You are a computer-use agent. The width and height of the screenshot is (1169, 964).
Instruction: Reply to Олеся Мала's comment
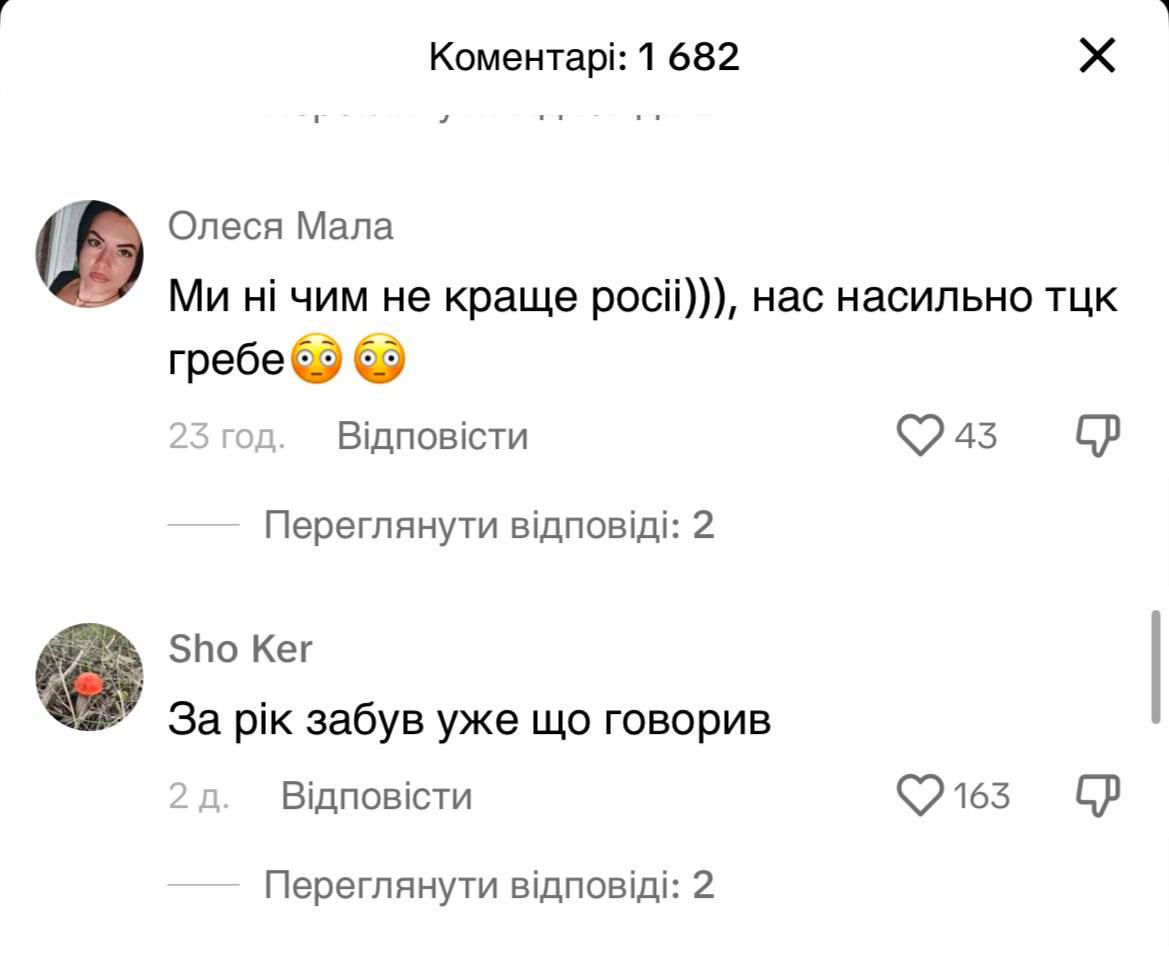click(432, 437)
